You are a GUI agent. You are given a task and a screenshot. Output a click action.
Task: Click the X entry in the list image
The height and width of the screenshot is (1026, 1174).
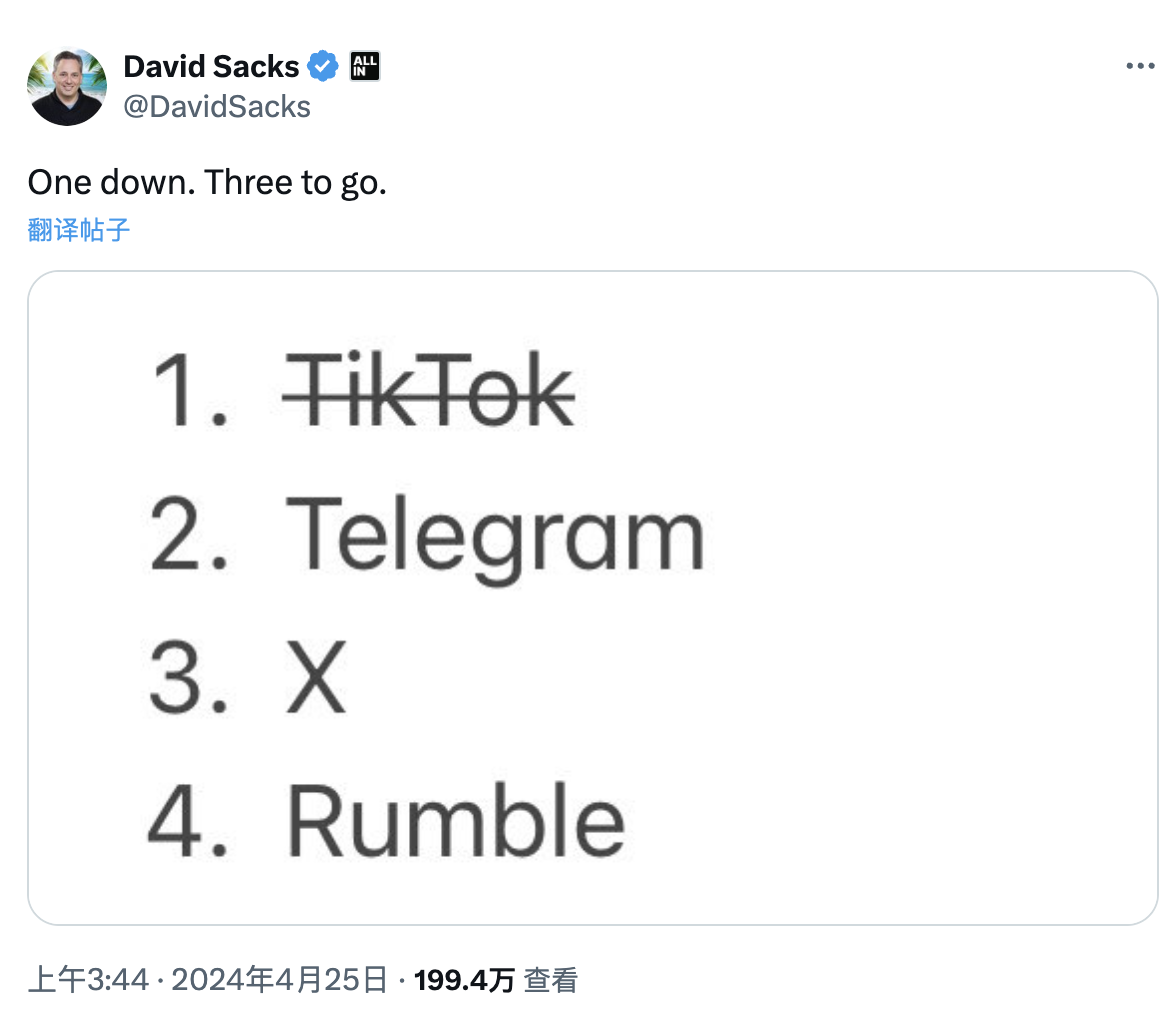point(316,680)
